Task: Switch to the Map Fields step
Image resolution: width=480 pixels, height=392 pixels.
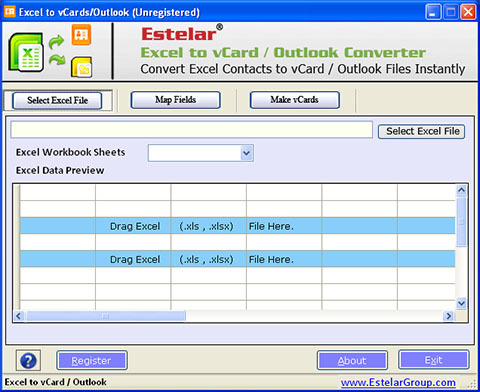Action: pos(176,100)
